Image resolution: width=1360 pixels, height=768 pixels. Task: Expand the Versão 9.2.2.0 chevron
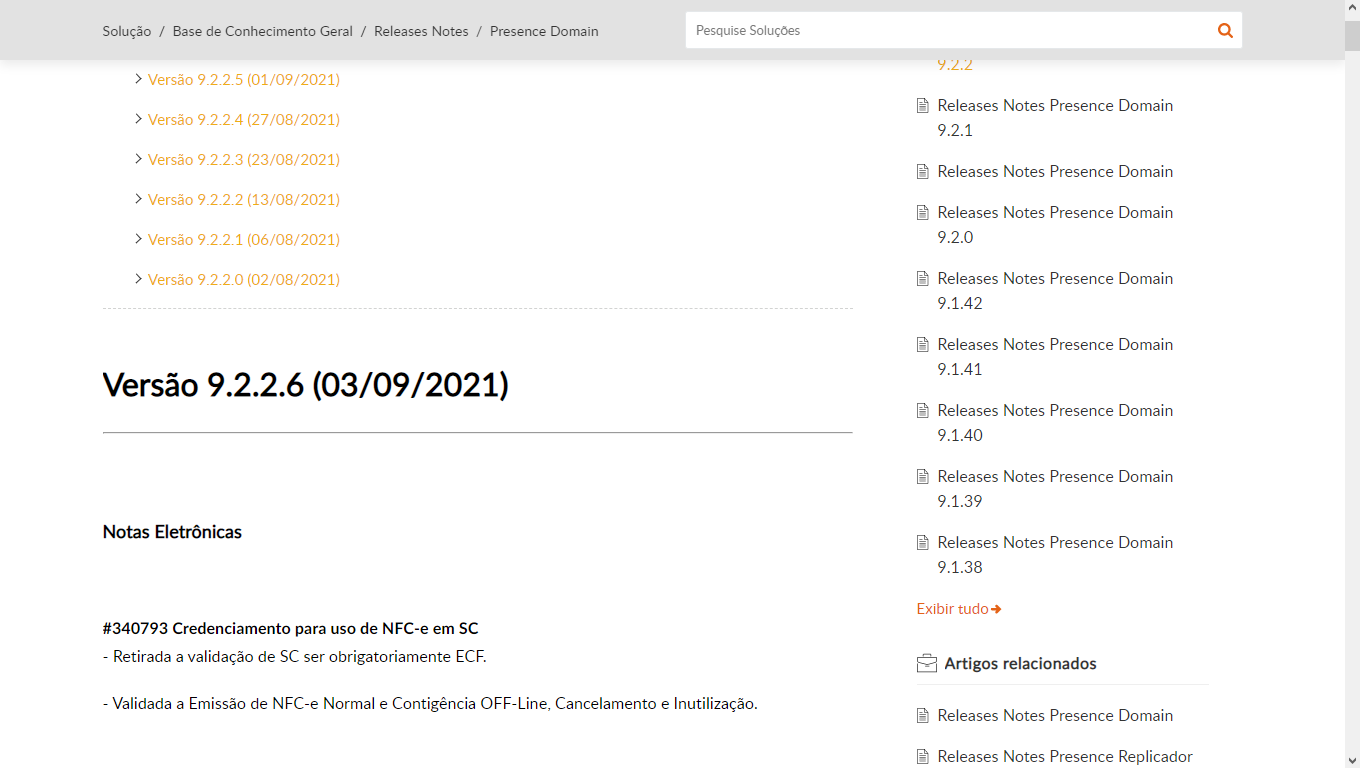pos(139,278)
